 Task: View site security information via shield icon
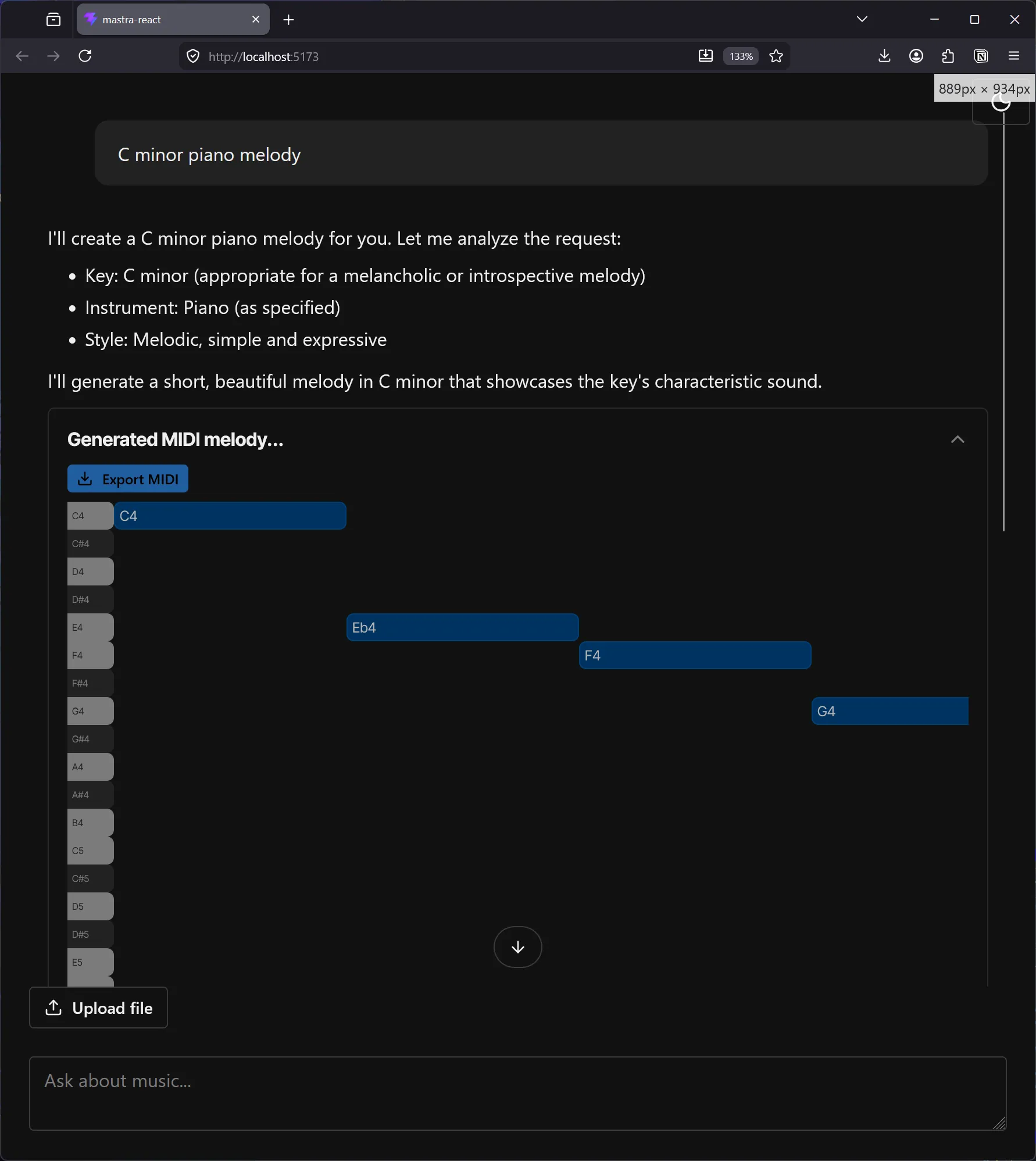[x=192, y=56]
